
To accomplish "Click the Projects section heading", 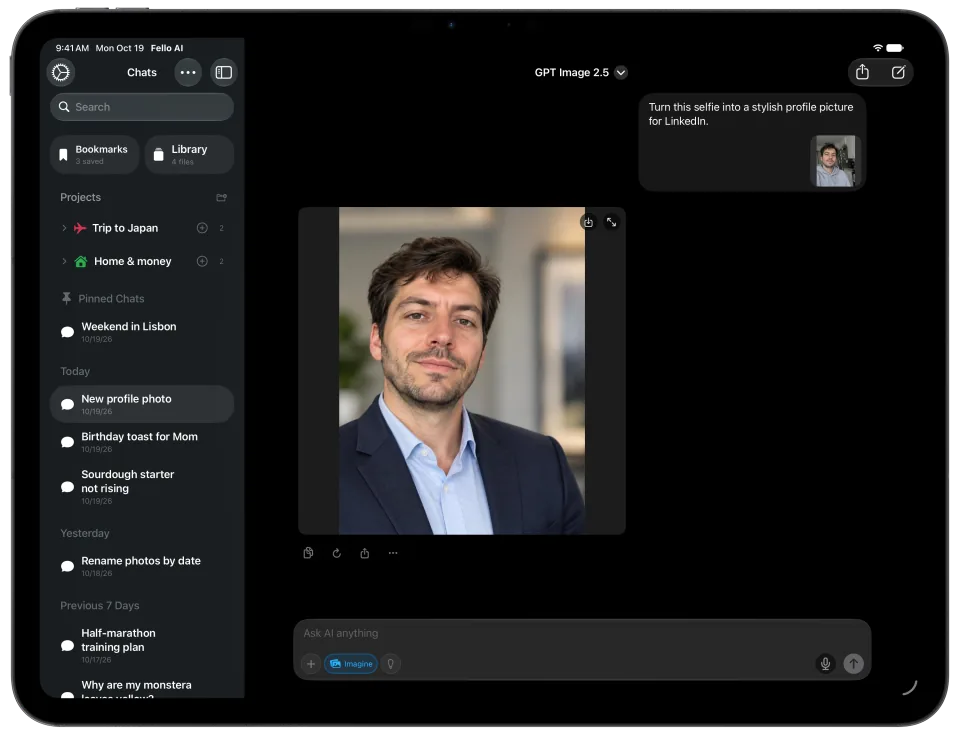I will (x=80, y=197).
